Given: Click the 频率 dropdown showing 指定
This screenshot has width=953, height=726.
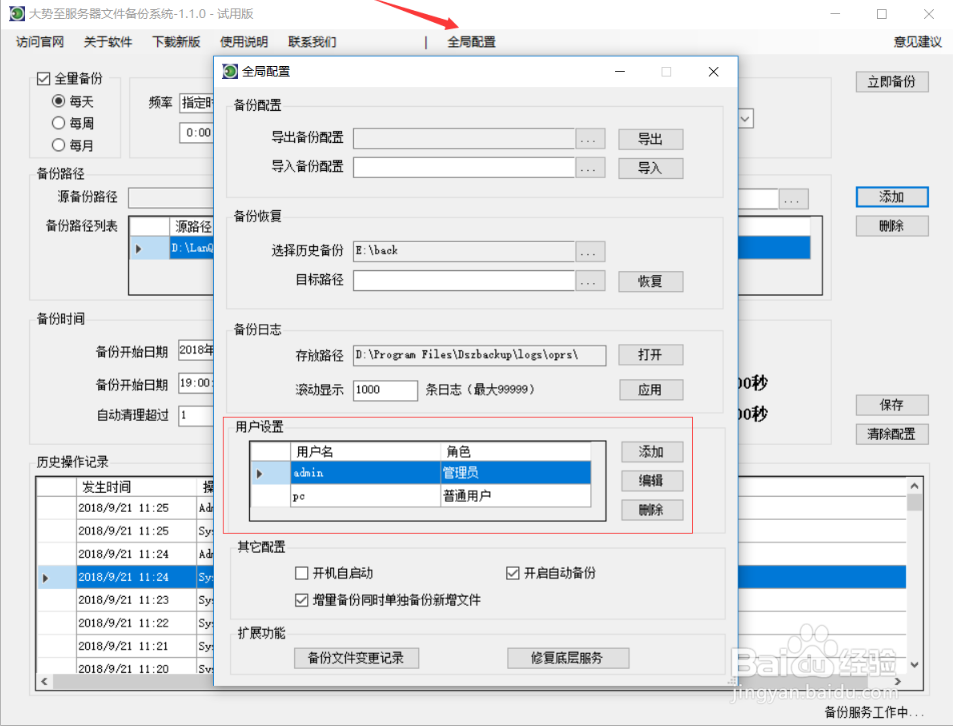Looking at the screenshot, I should pos(197,103).
